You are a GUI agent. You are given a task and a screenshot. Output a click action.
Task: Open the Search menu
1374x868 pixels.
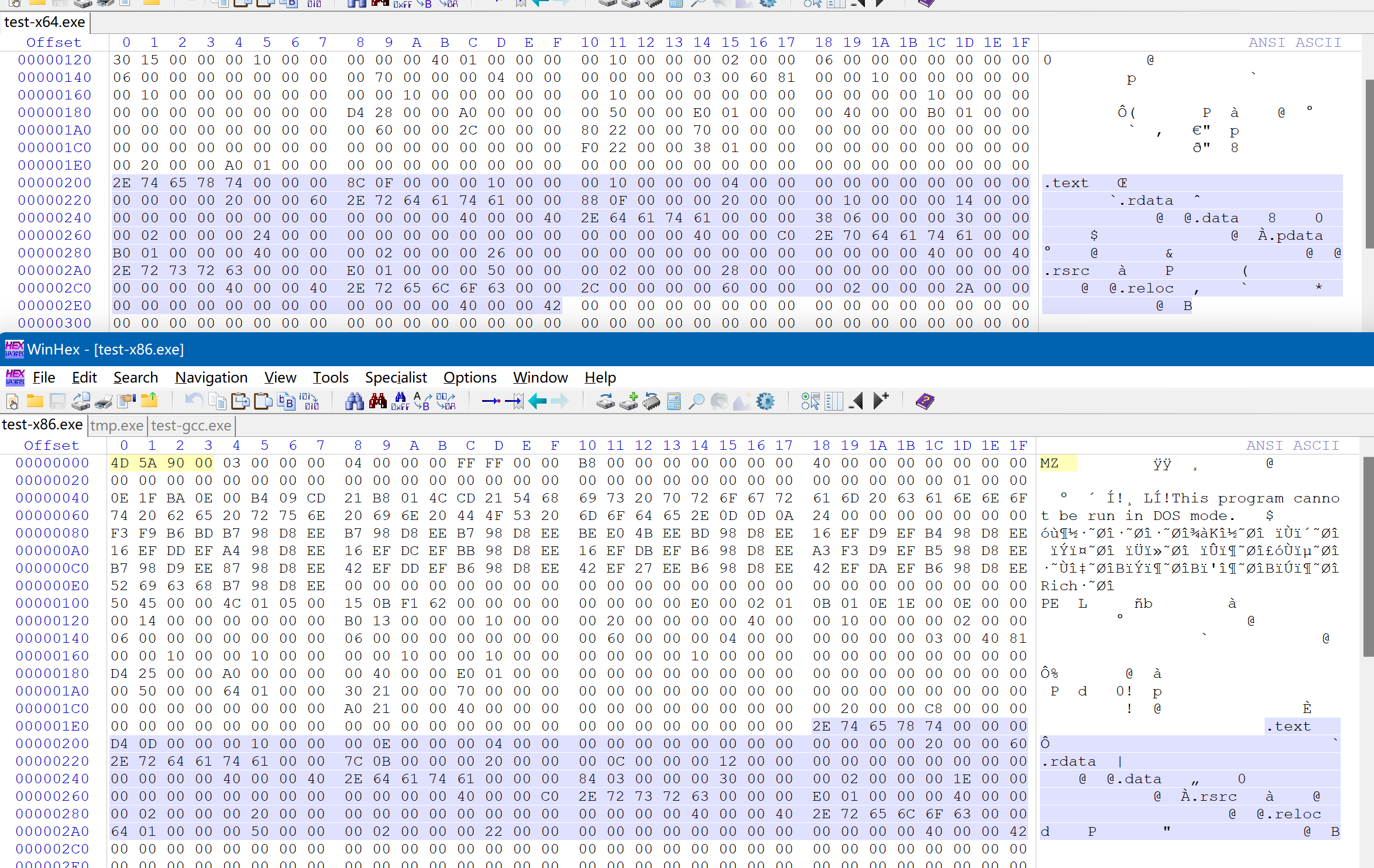(136, 377)
